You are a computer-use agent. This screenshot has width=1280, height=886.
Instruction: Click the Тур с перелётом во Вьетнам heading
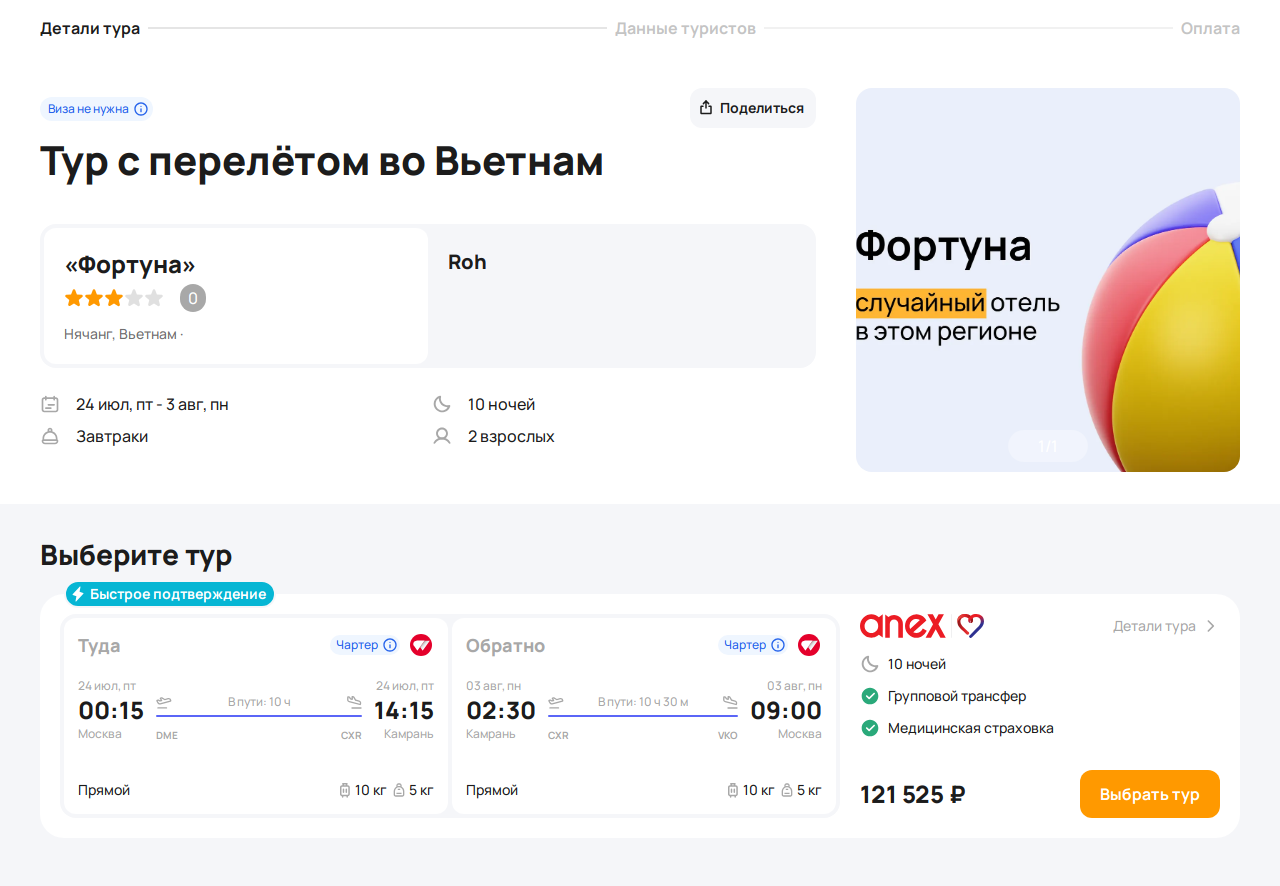(322, 161)
